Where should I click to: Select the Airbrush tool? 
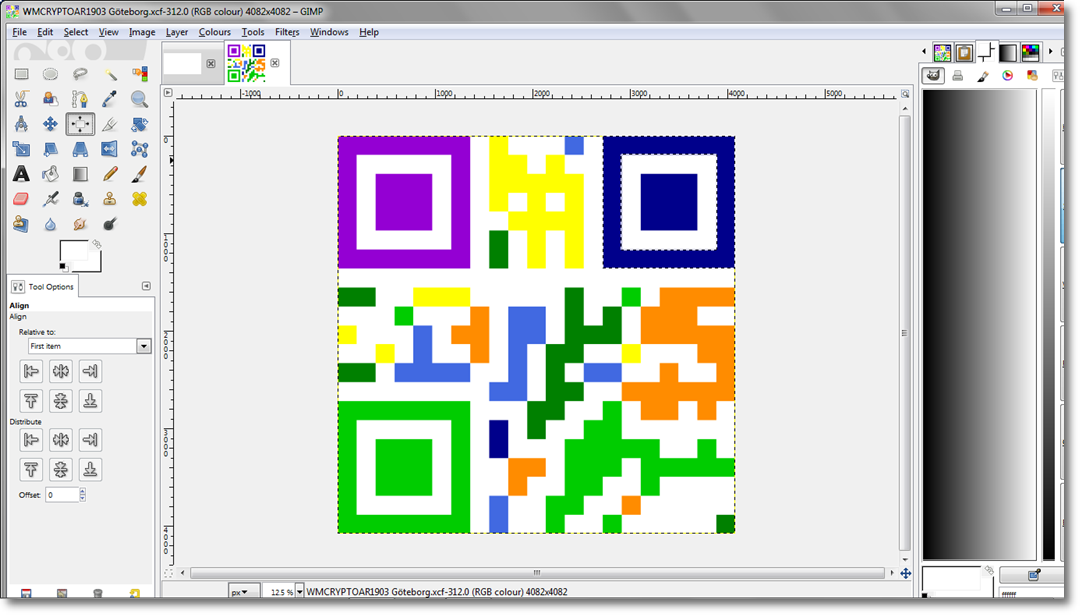pyautogui.click(x=50, y=199)
